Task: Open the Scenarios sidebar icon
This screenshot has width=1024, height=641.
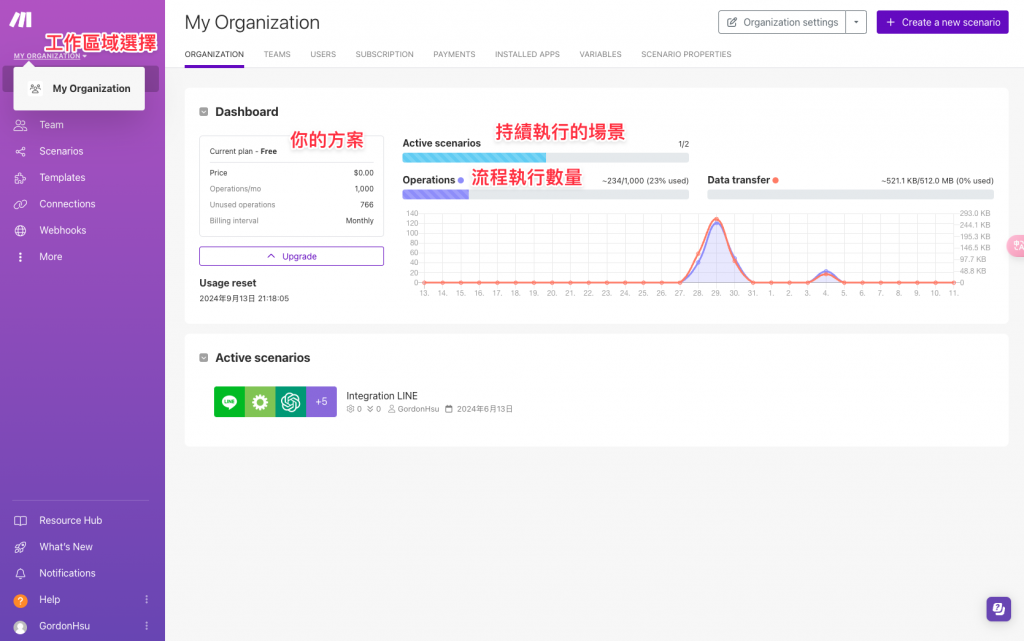Action: 20,151
